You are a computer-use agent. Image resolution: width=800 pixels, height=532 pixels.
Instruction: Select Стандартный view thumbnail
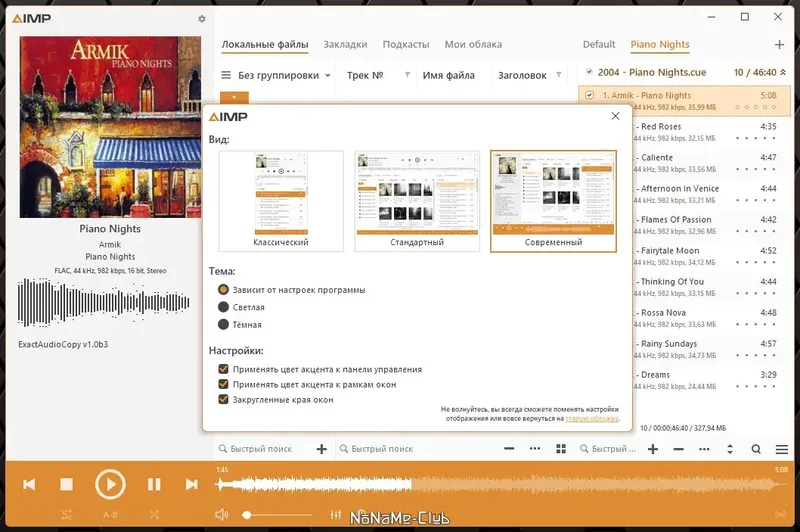click(x=417, y=201)
